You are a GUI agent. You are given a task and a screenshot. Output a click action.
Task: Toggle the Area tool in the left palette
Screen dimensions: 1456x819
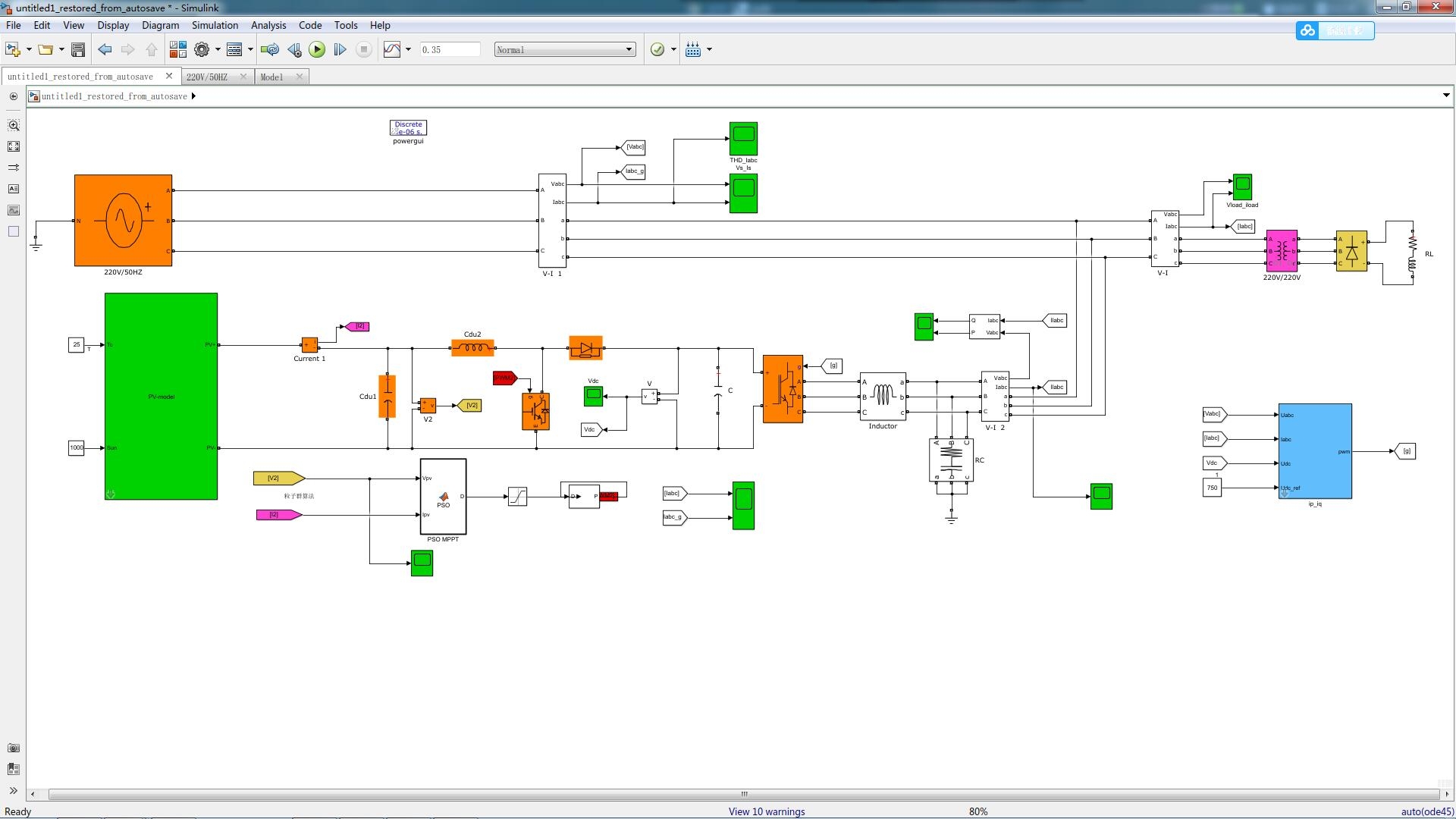pyautogui.click(x=14, y=231)
